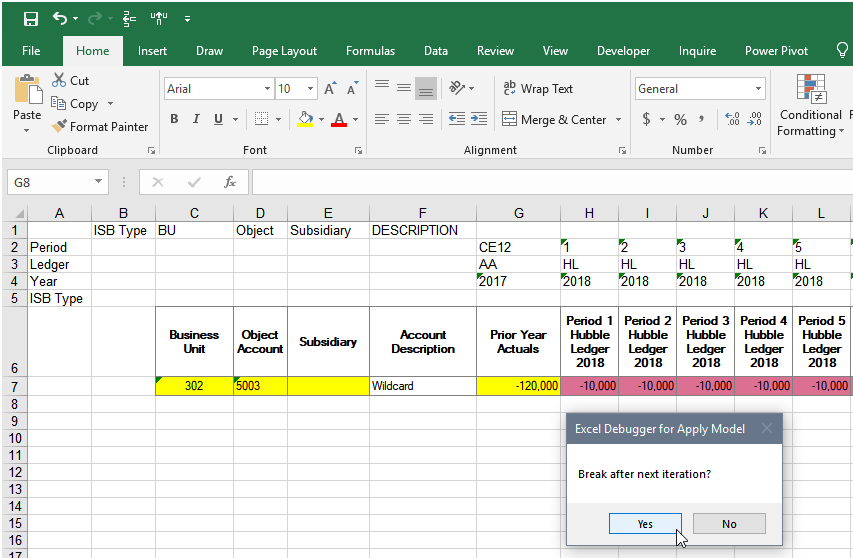Click the Percent Style icon
Screen dimensions: 853x558
click(x=680, y=120)
